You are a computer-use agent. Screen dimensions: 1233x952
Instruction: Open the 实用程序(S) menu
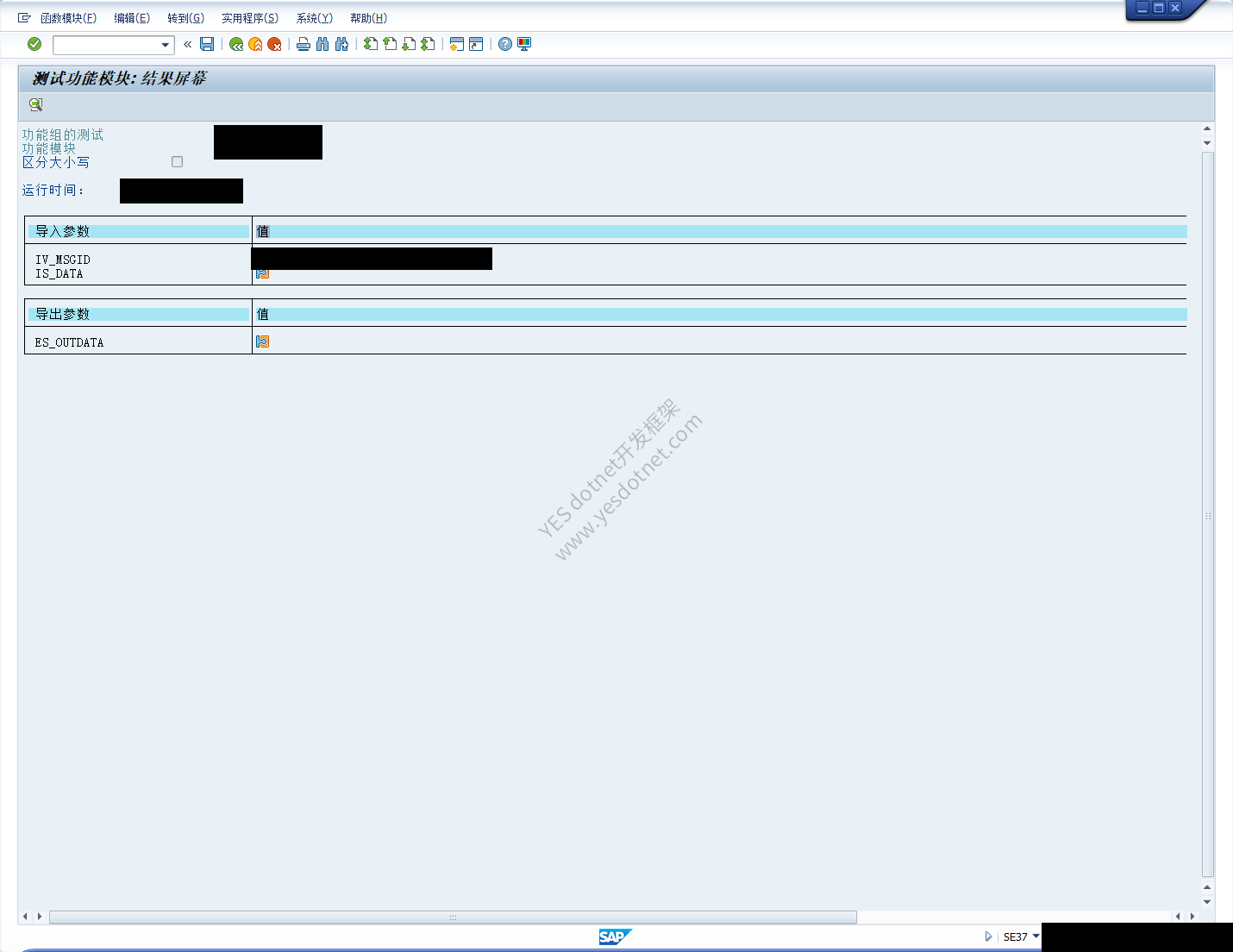(x=250, y=18)
